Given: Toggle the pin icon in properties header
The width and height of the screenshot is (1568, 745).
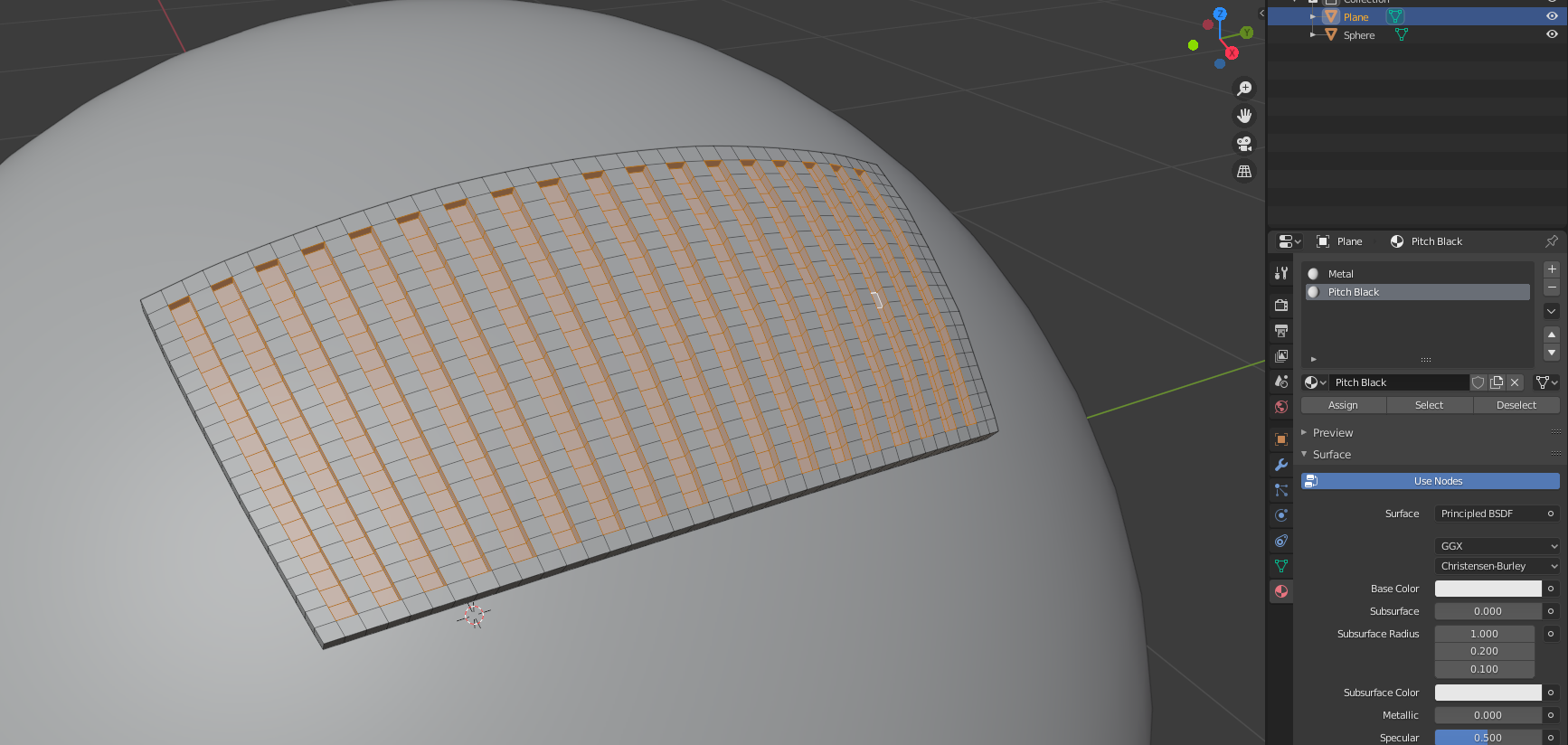Looking at the screenshot, I should 1552,241.
